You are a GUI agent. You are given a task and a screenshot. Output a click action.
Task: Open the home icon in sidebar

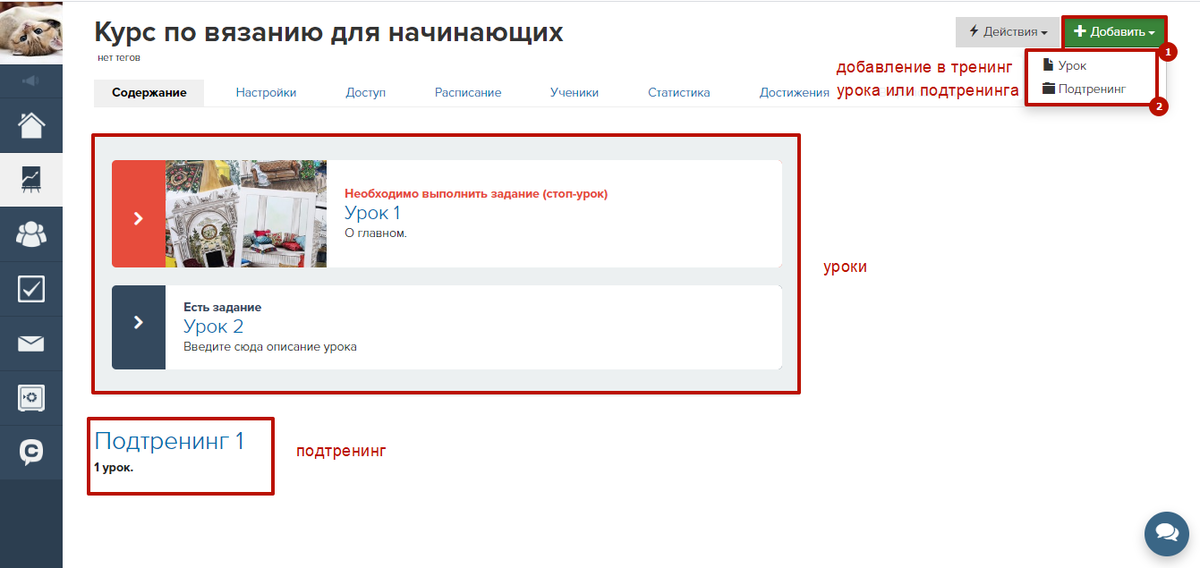coord(31,126)
